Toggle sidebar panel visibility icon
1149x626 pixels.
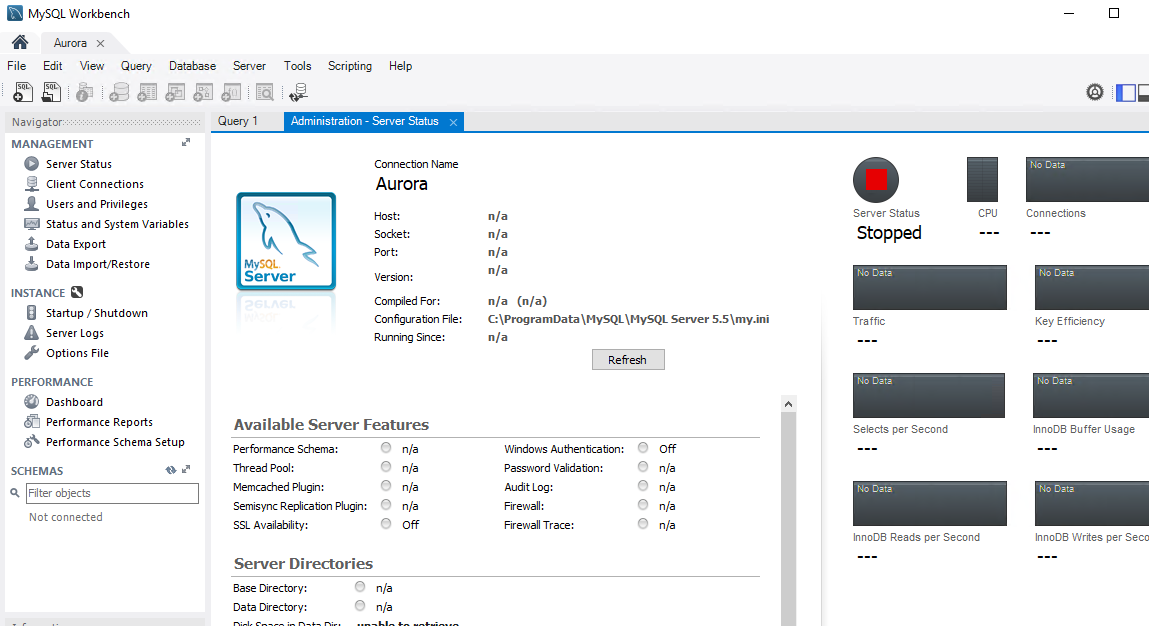[1126, 92]
